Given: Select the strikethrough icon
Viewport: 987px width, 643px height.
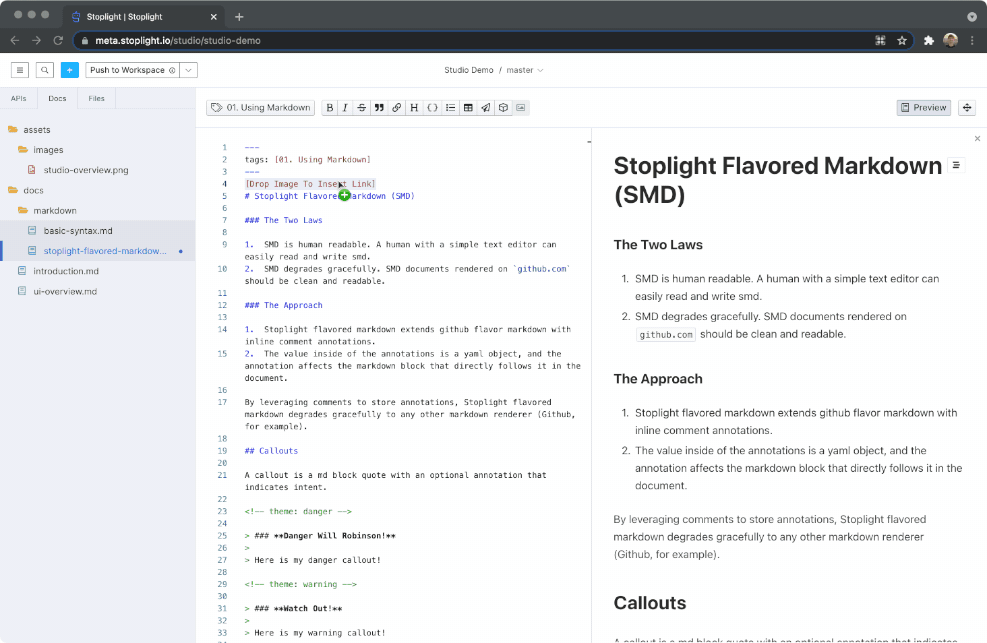Looking at the screenshot, I should (x=361, y=107).
